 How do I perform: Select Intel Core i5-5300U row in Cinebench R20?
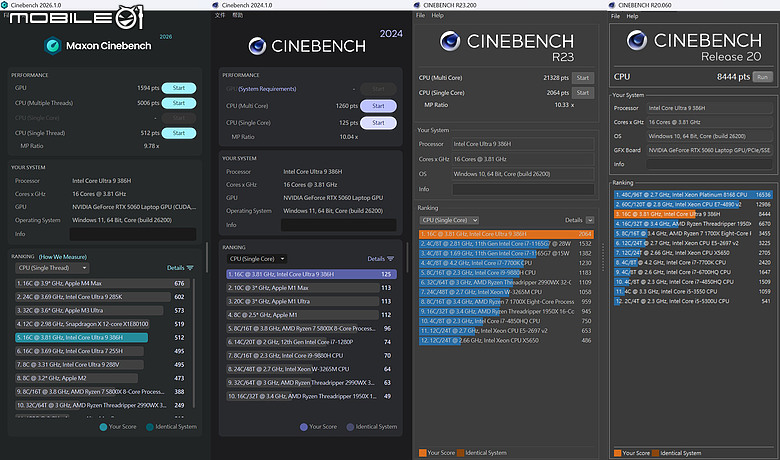pos(692,301)
